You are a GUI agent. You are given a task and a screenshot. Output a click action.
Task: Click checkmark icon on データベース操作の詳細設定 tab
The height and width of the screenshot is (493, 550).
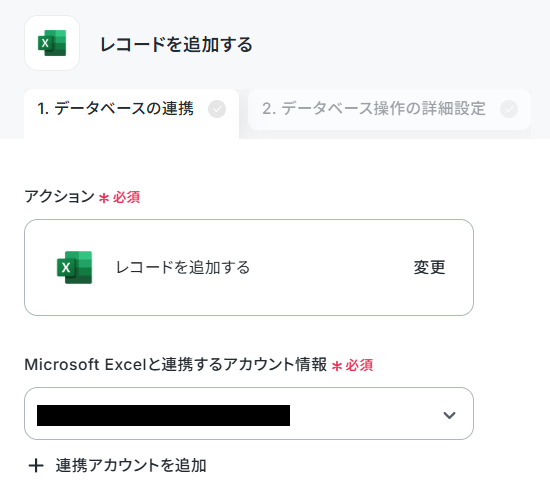pos(509,109)
